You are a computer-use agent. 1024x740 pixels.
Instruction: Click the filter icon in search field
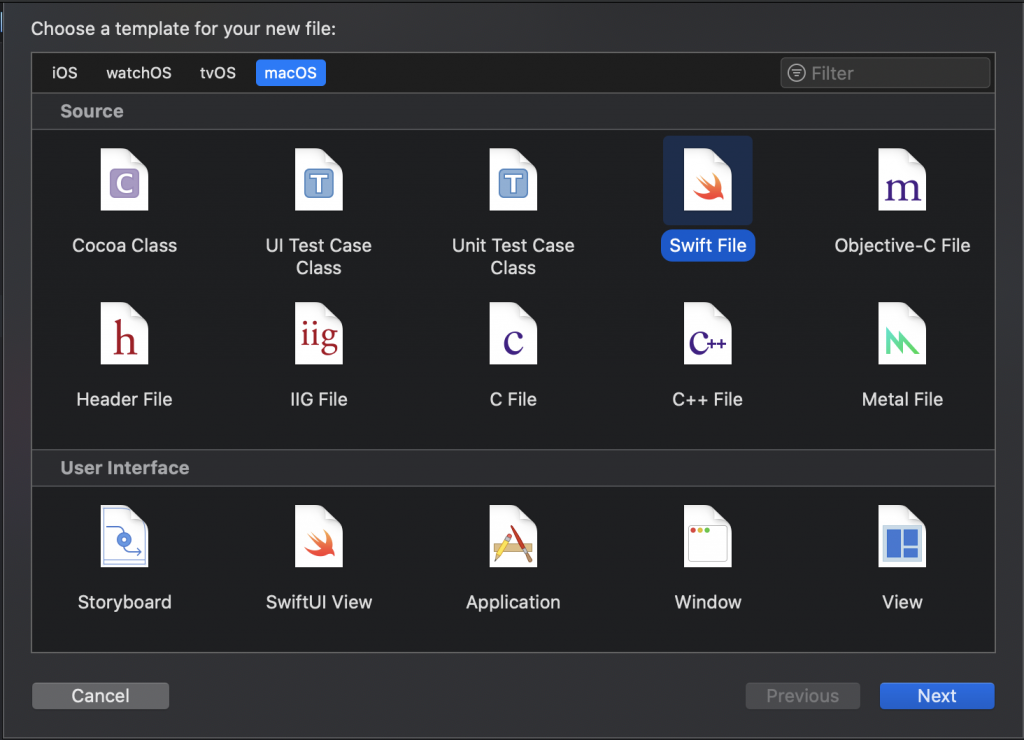(796, 72)
